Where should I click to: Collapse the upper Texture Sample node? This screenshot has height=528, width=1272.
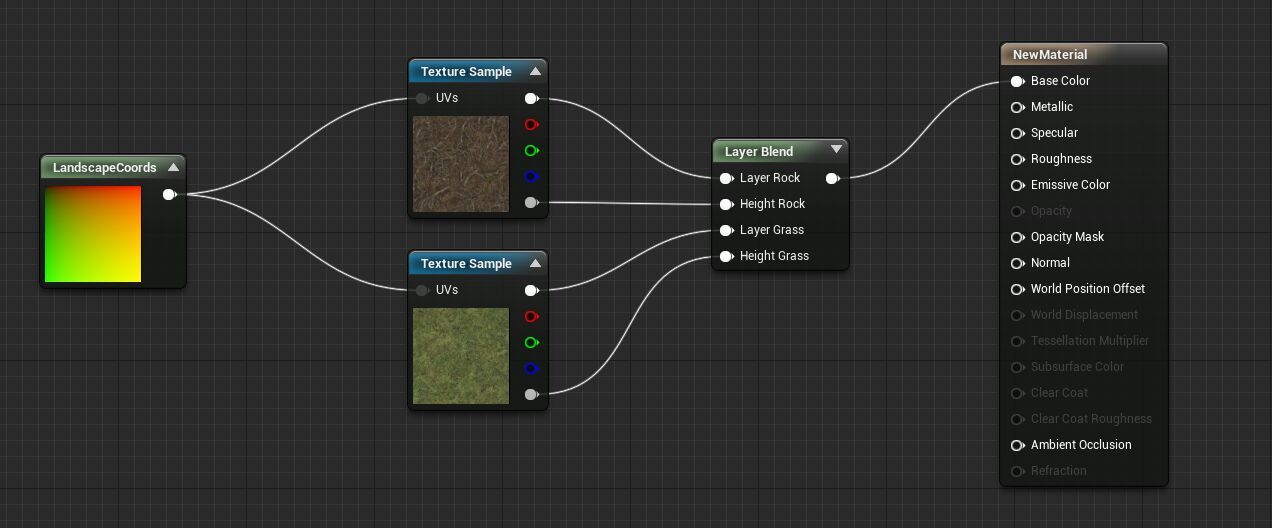(x=535, y=71)
